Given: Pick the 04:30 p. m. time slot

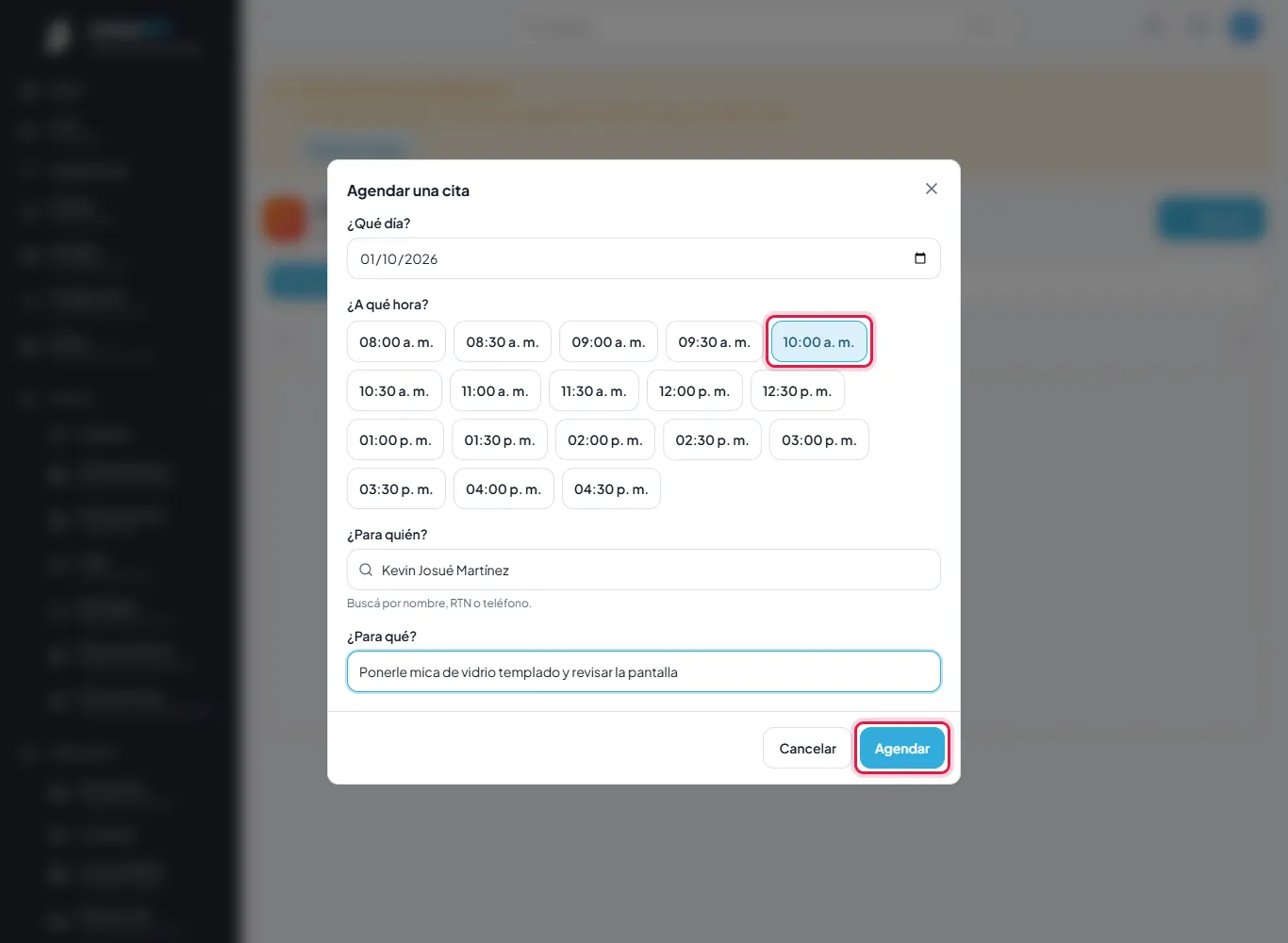Looking at the screenshot, I should point(611,488).
